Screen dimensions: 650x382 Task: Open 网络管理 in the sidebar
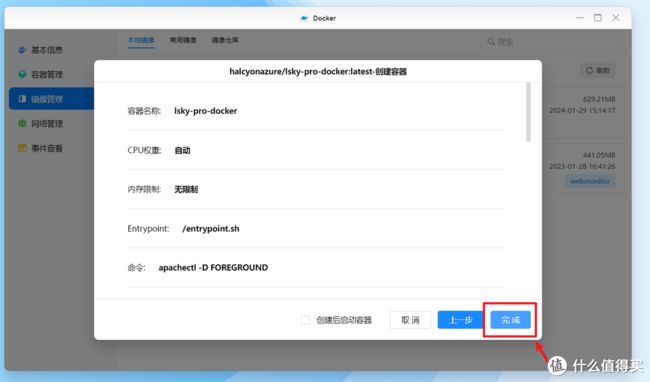[x=47, y=123]
